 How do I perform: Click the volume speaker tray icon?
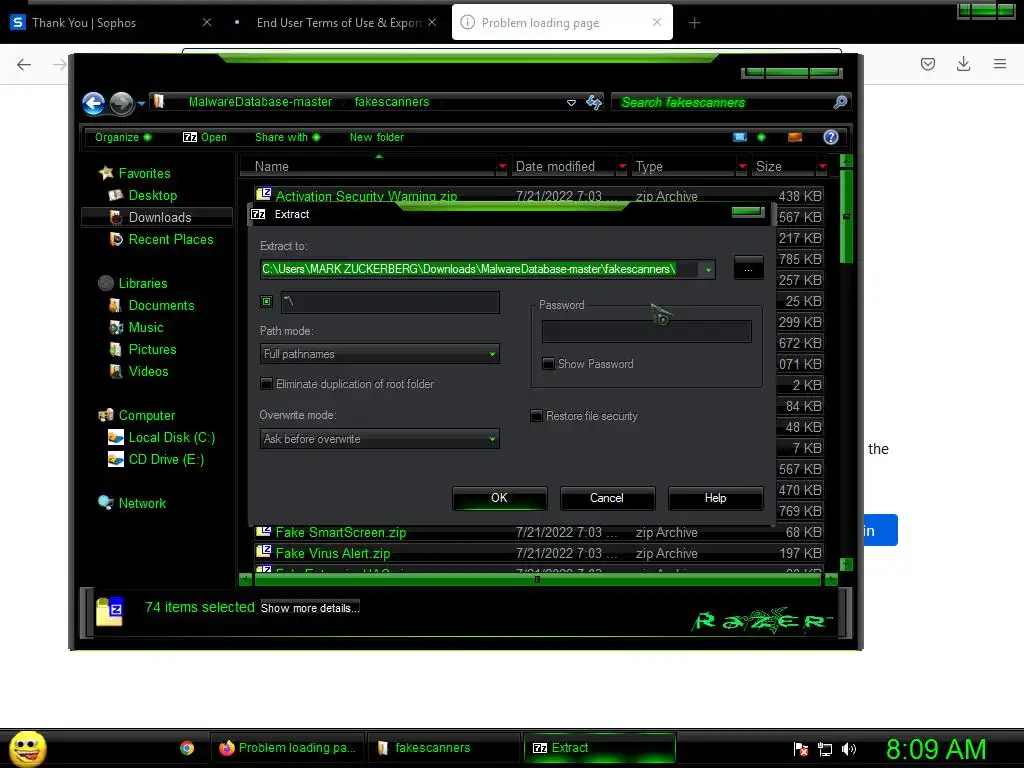pyautogui.click(x=849, y=749)
